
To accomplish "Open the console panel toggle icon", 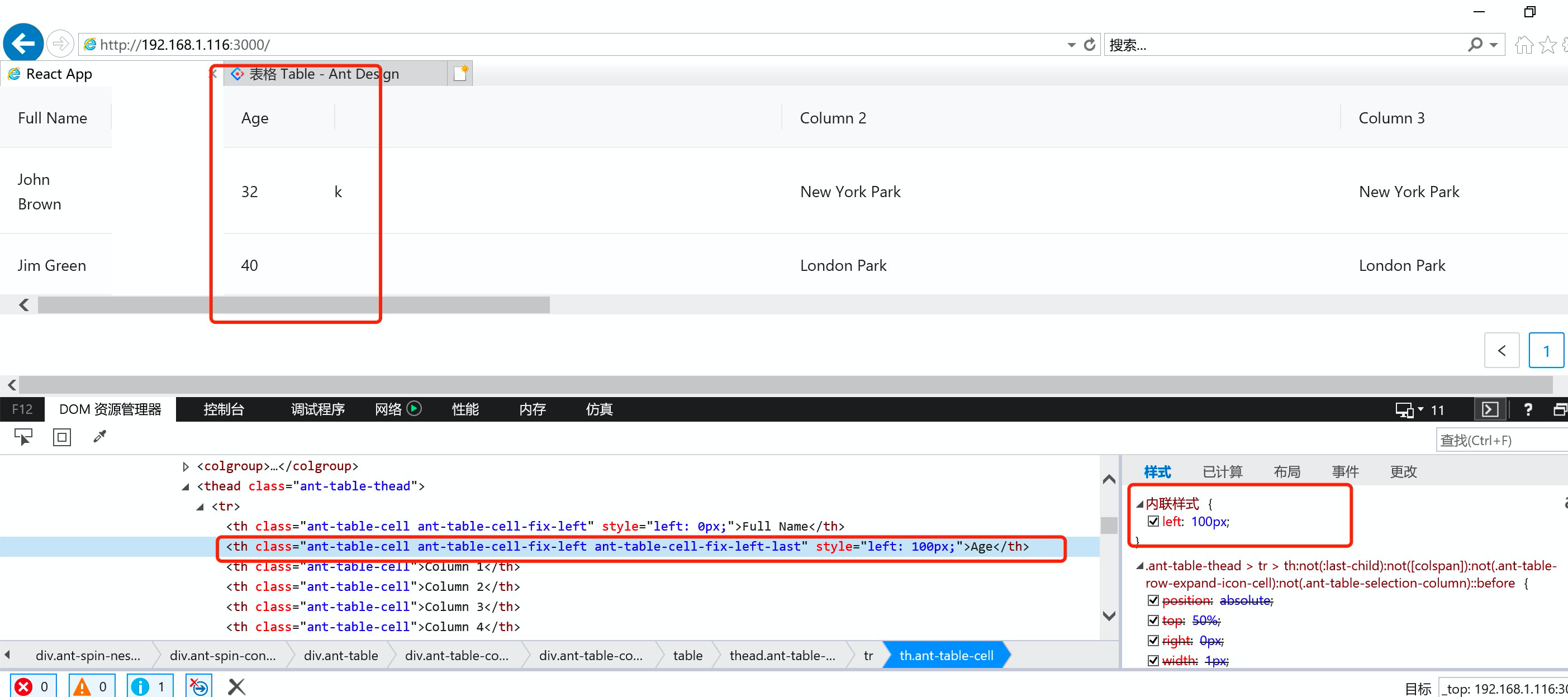I will coord(1490,409).
